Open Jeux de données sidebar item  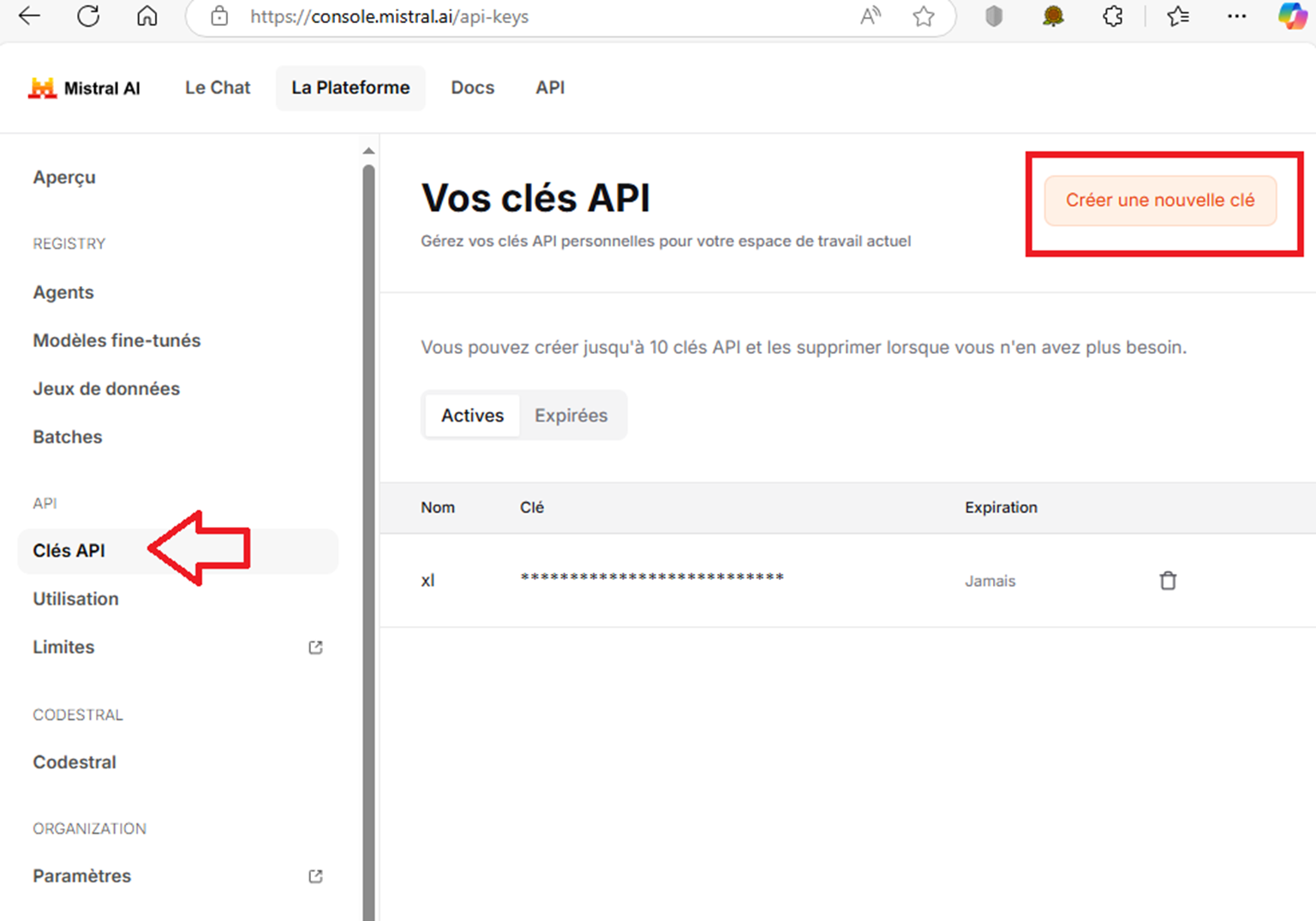tap(106, 388)
